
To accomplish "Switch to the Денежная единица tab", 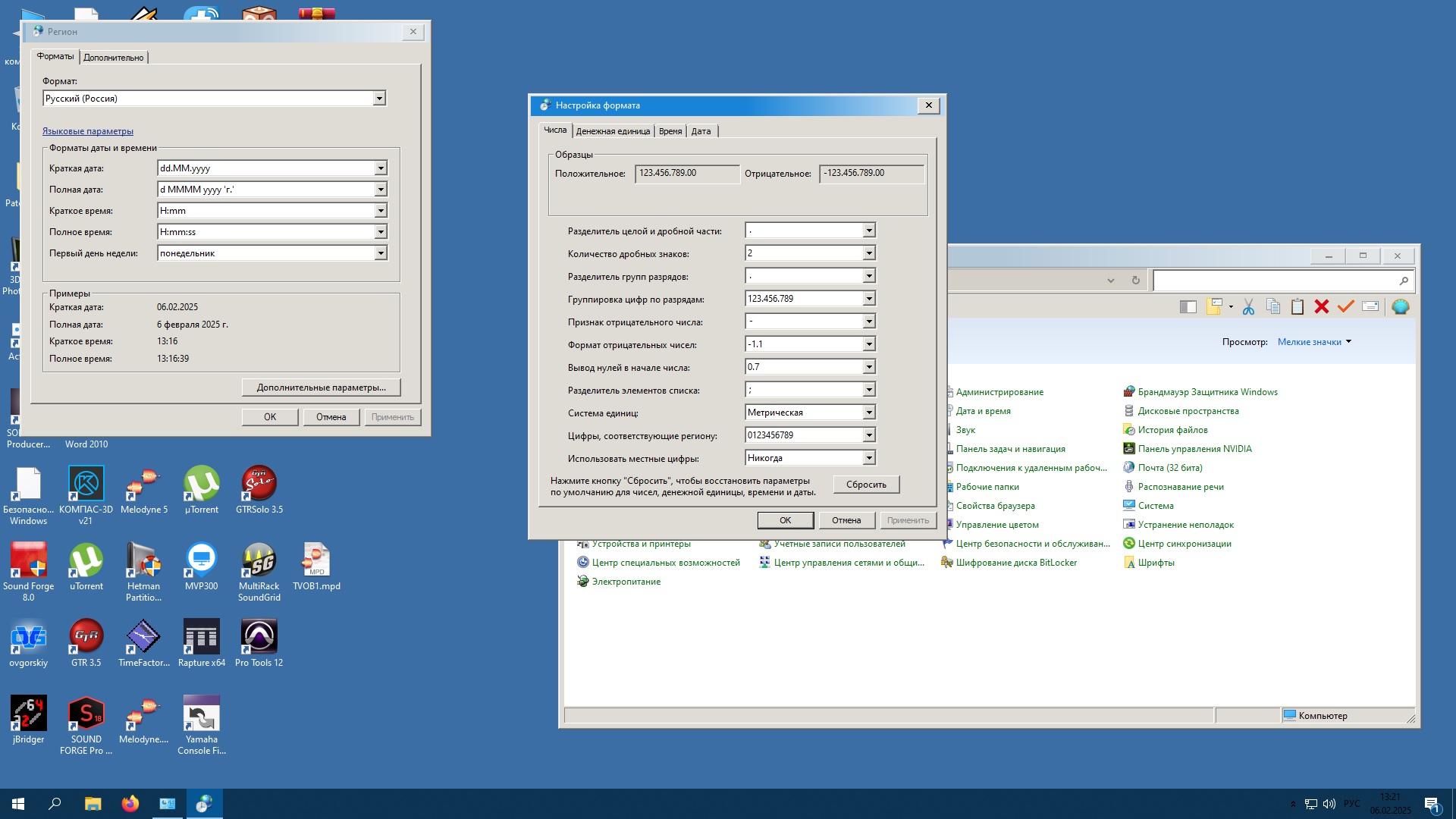I will 613,131.
